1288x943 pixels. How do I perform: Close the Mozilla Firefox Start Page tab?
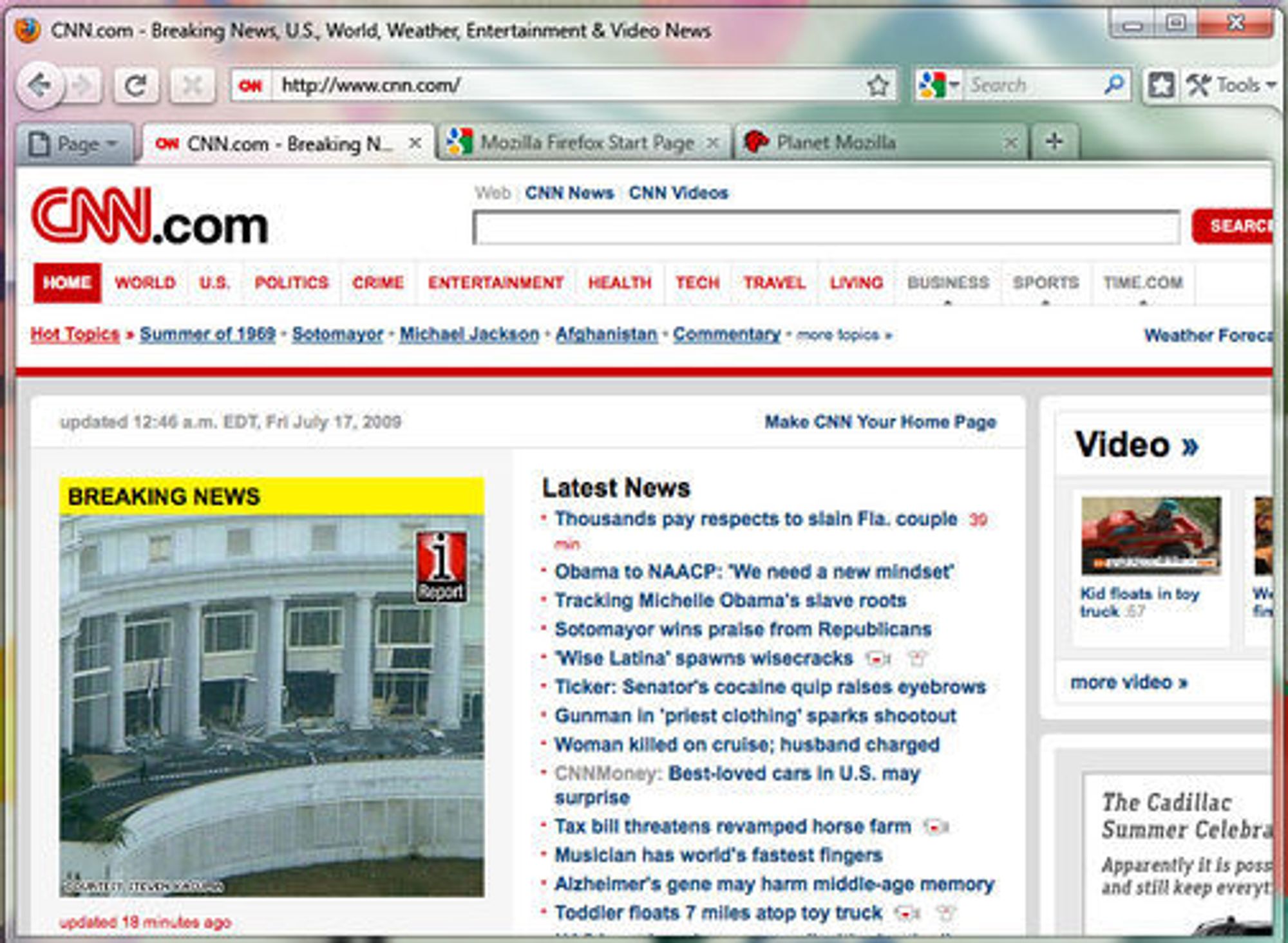(x=712, y=143)
